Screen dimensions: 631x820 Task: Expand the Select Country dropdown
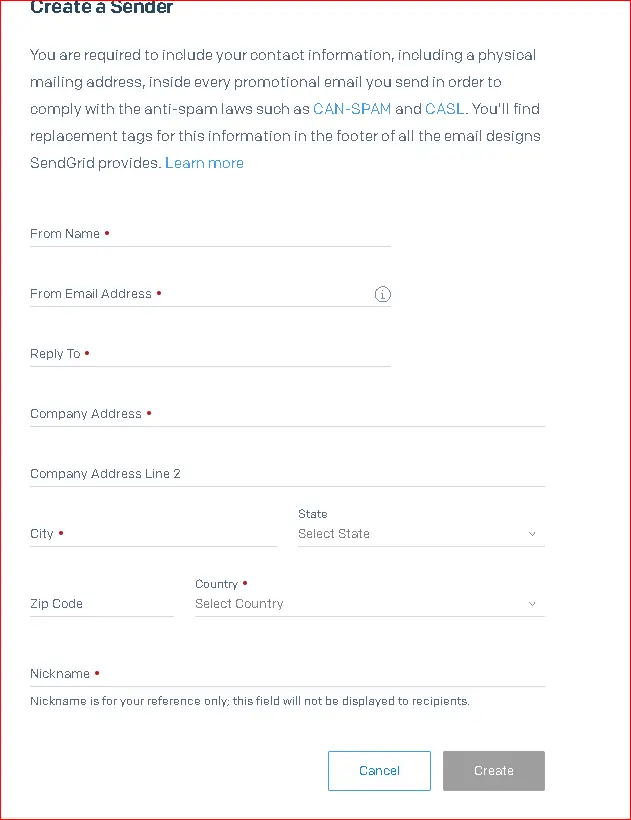(370, 604)
